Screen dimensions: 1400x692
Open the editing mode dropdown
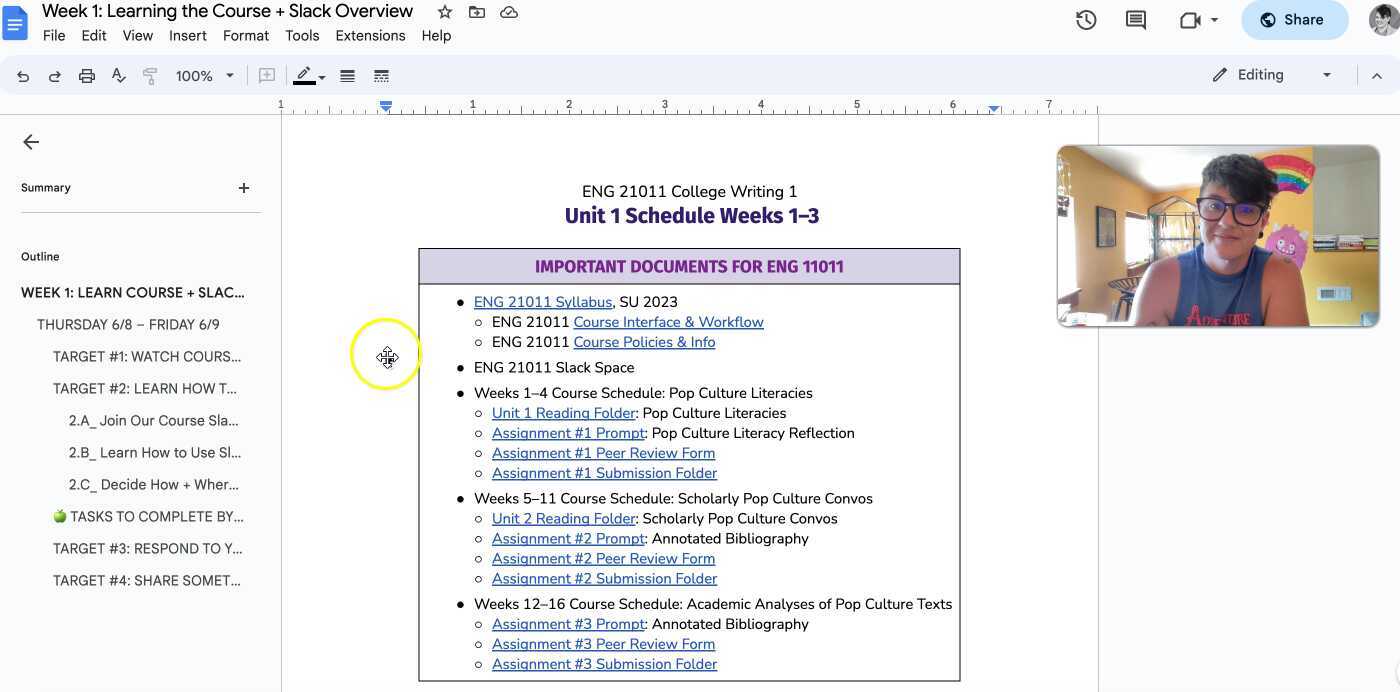1327,74
